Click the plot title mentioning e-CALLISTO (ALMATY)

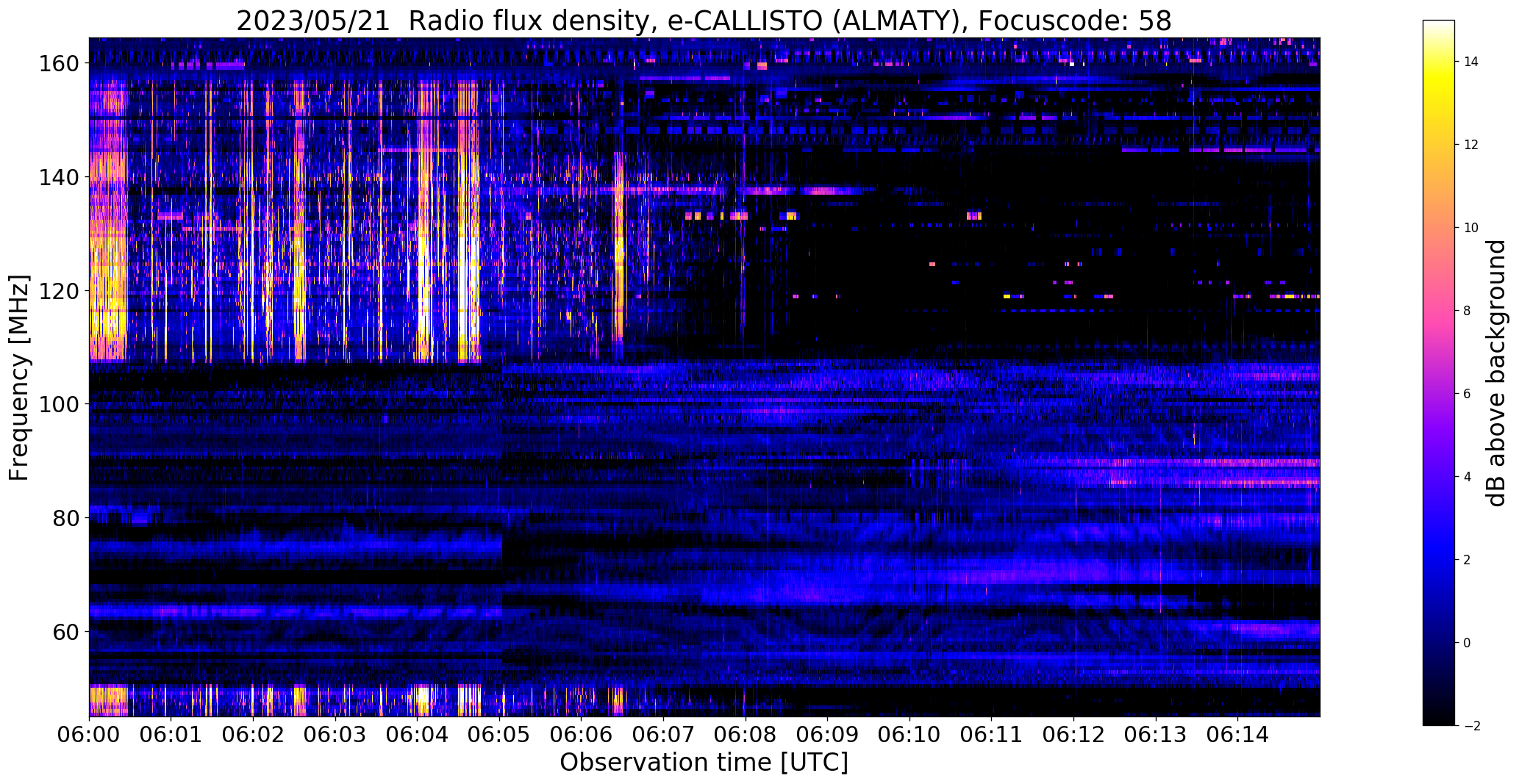704,21
